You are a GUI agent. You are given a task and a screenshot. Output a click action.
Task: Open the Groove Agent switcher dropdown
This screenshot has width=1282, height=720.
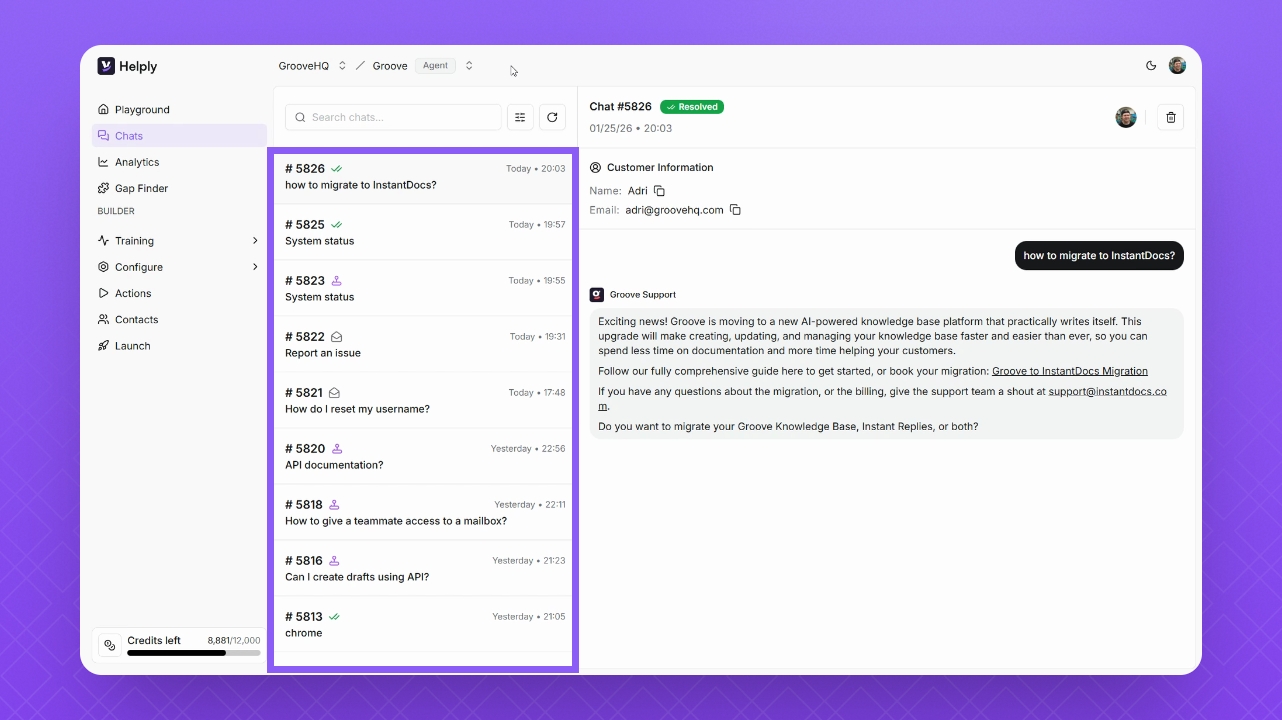(x=469, y=66)
